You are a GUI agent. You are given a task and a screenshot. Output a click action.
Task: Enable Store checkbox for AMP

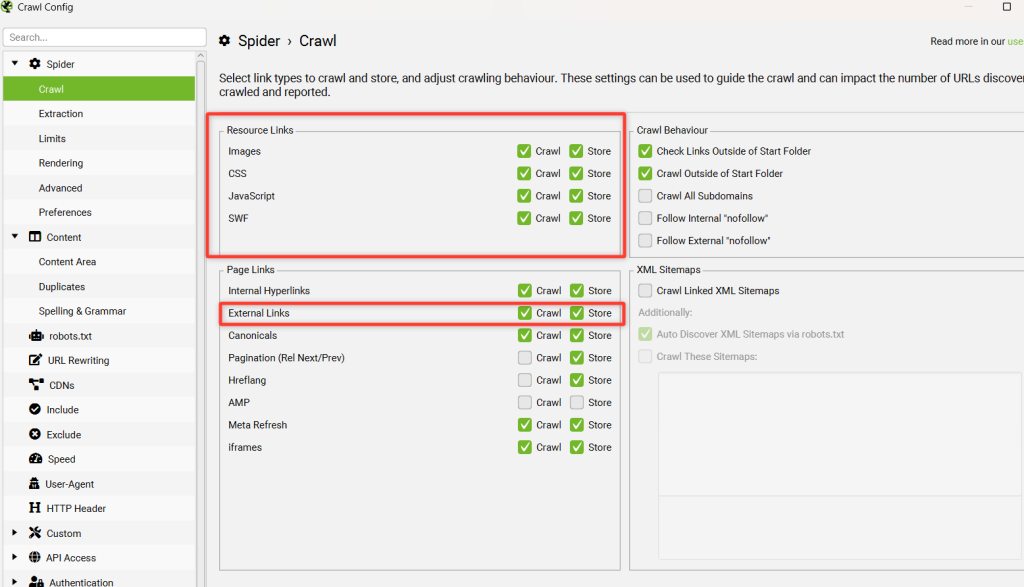[577, 402]
